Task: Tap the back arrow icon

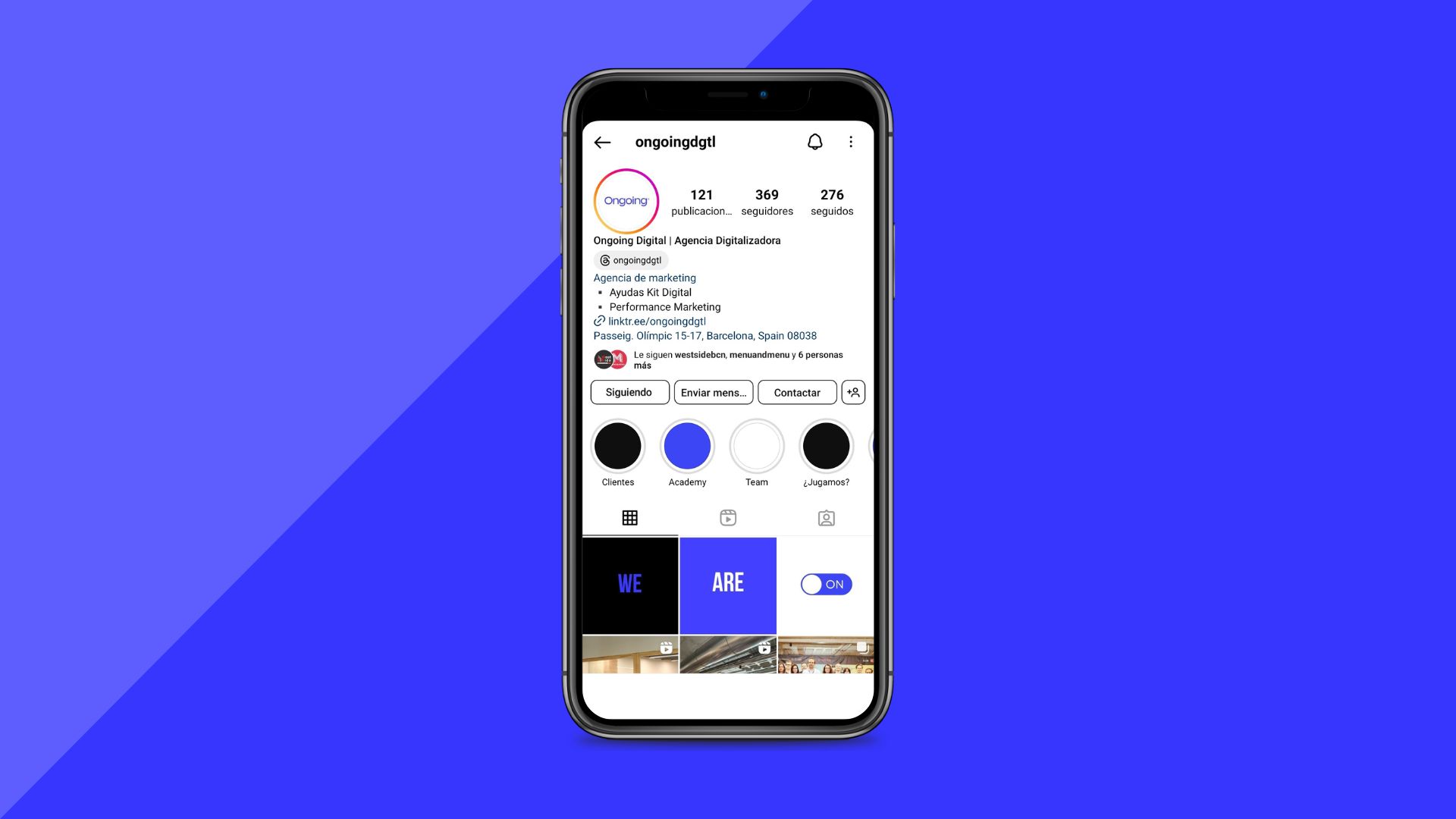Action: point(601,141)
